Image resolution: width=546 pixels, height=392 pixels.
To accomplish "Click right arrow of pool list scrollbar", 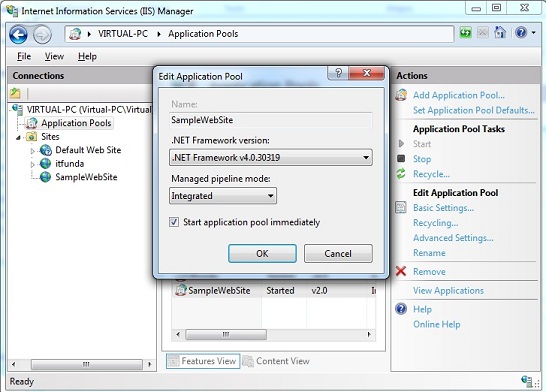I will 369,335.
